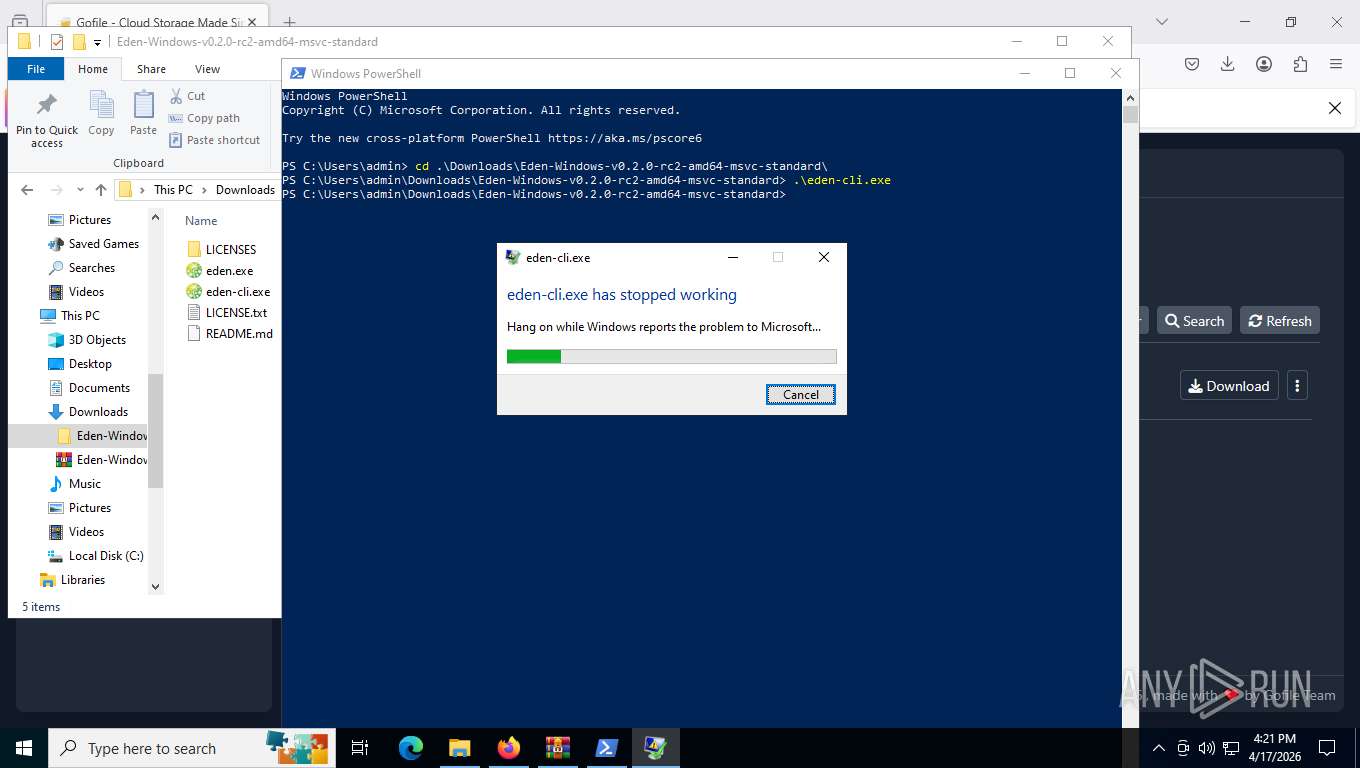Viewport: 1360px width, 768px height.
Task: Click the Firefox Pocket save icon
Action: coord(1192,64)
